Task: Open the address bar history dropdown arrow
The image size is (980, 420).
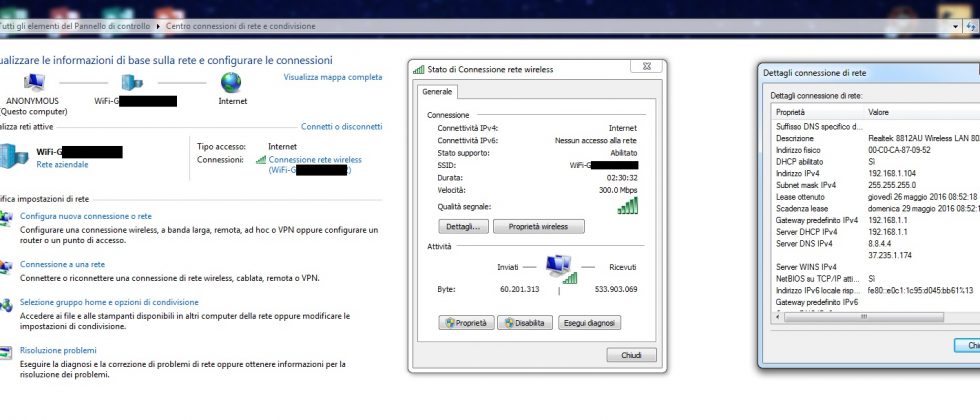Action: pos(955,26)
